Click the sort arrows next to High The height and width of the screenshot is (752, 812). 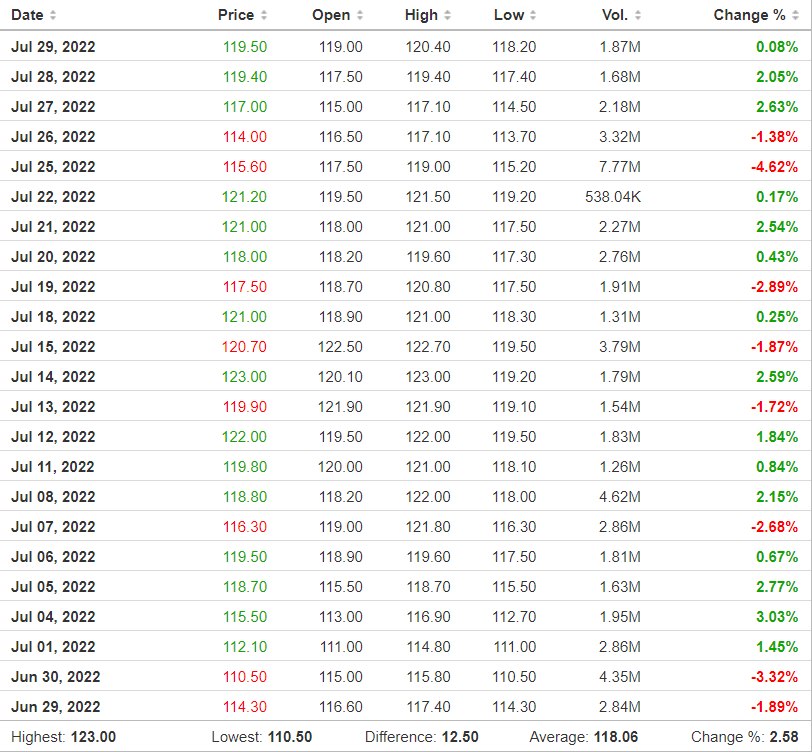pyautogui.click(x=447, y=15)
